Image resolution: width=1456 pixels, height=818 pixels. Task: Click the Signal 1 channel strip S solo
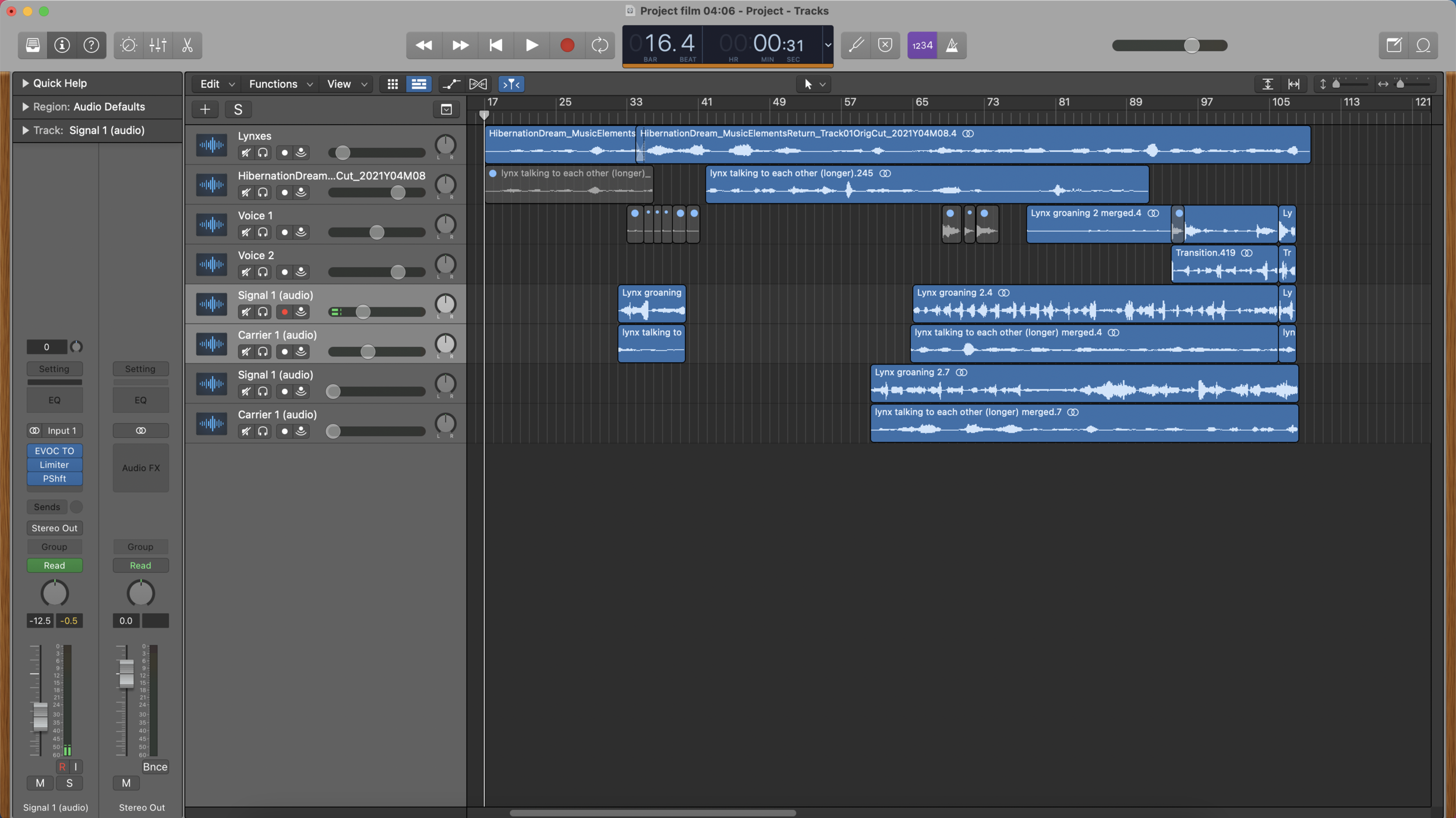69,783
